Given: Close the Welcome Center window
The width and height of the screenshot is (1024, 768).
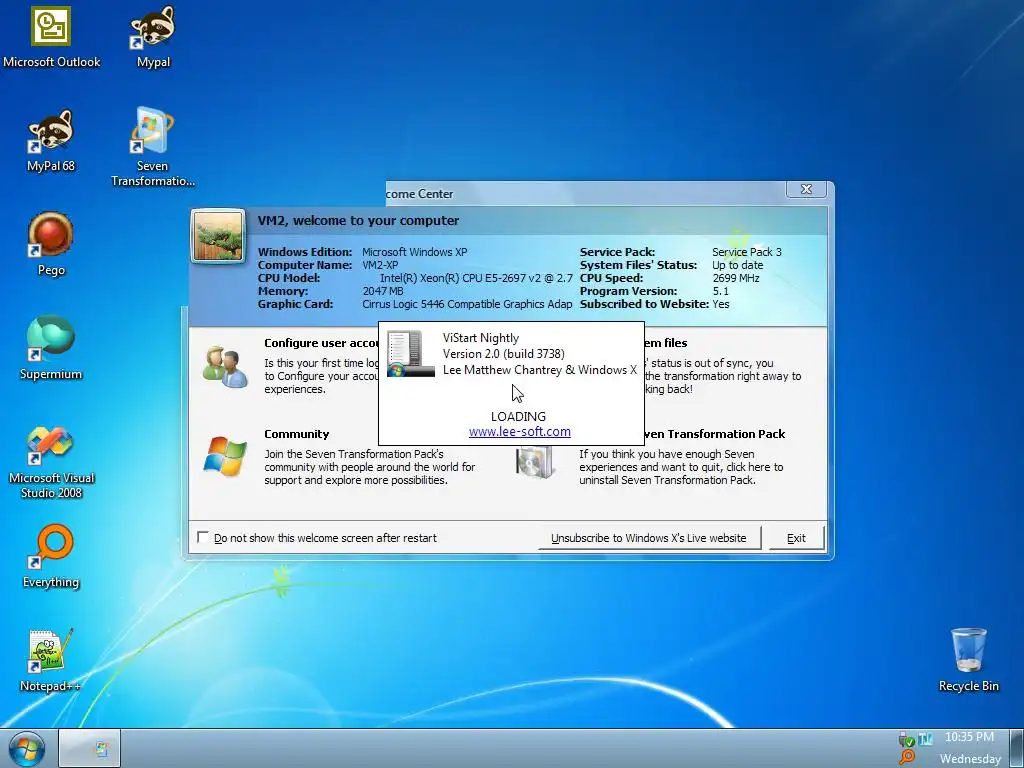Looking at the screenshot, I should [x=807, y=189].
